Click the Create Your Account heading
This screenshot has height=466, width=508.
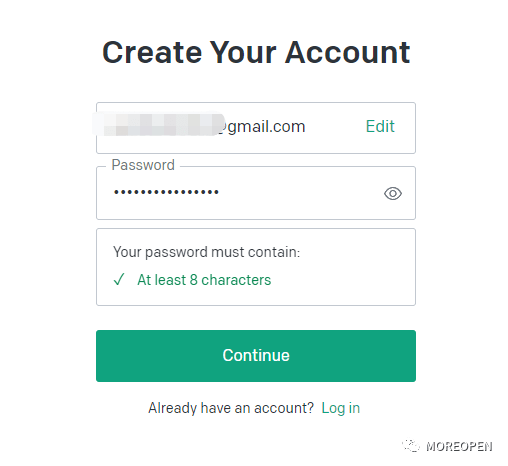[256, 52]
